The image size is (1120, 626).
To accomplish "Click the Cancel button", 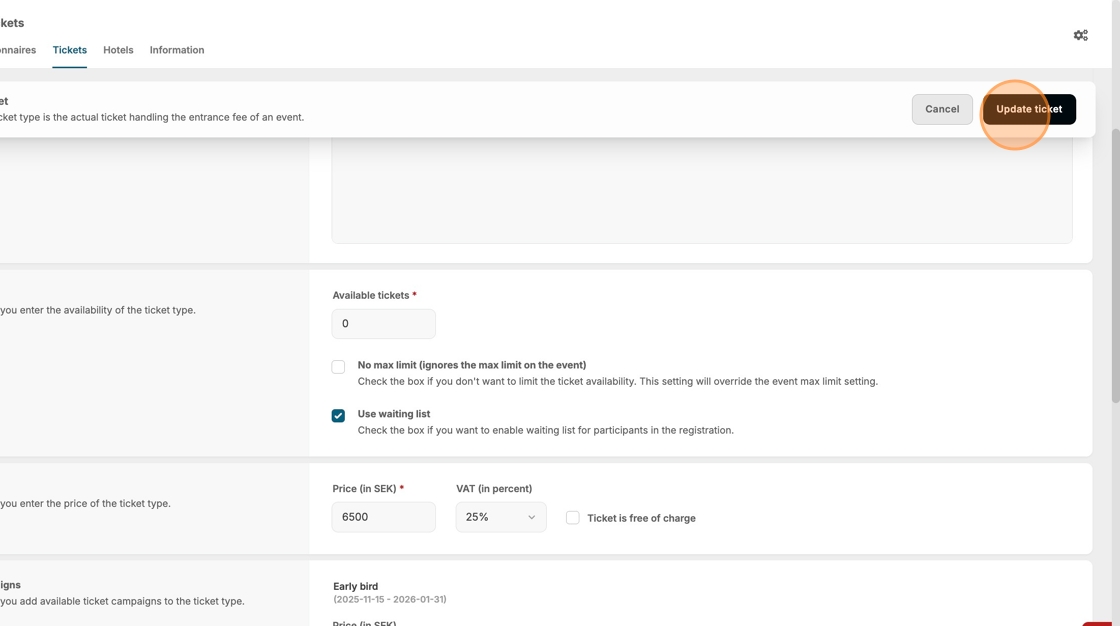I will click(x=941, y=109).
